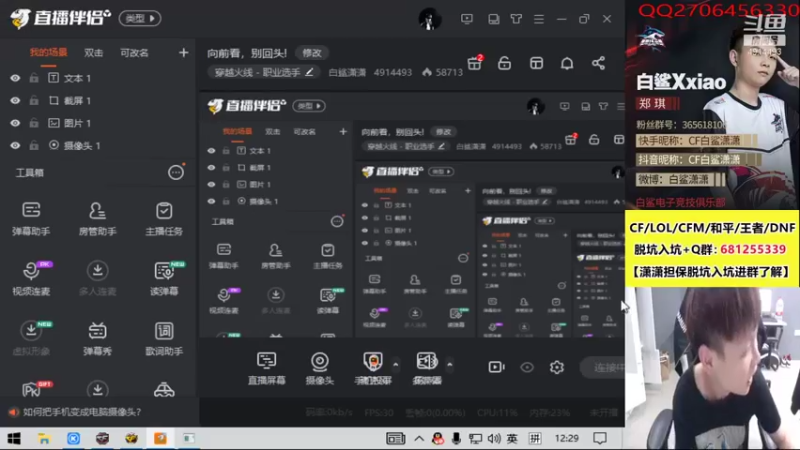
Task: Click the 穿越火线 - 职业选手 category label
Action: 257,72
